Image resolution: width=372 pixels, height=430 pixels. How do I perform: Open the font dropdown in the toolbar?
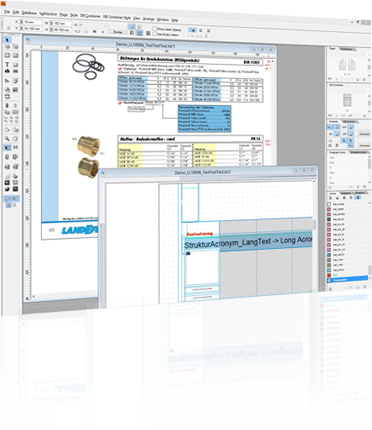pos(91,25)
